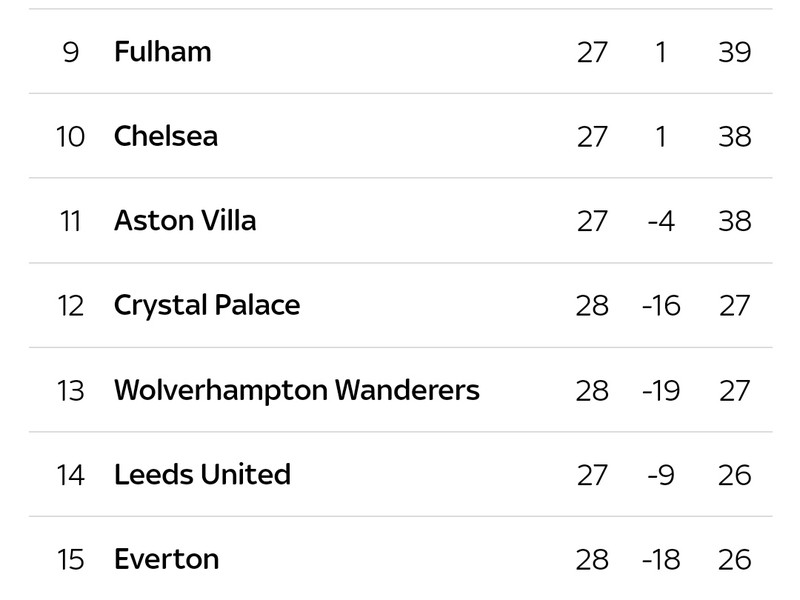Screen dimensions: 800x600
Task: Click Wolverhampton's goal difference of -19
Action: 661,391
